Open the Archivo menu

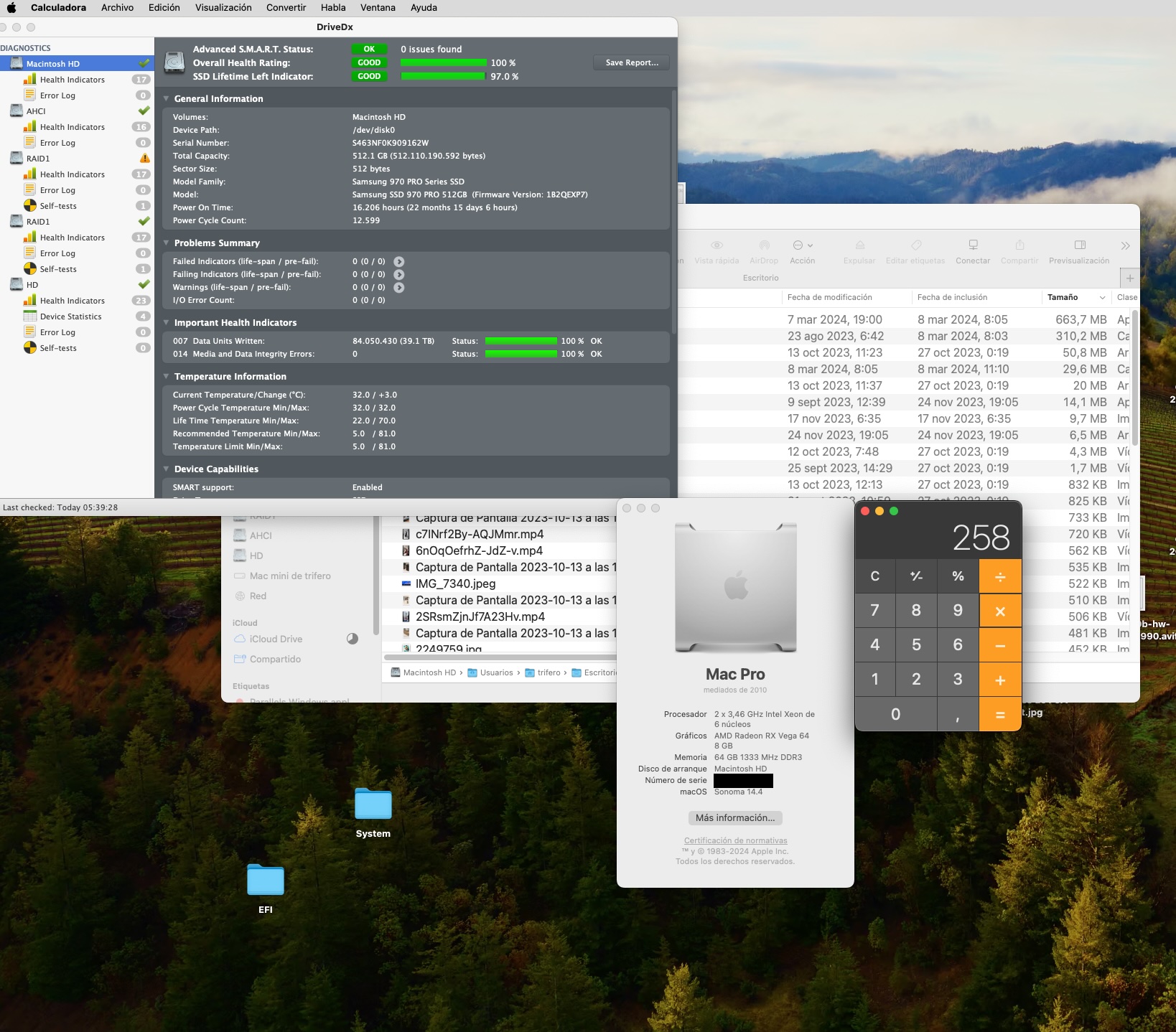pos(117,8)
